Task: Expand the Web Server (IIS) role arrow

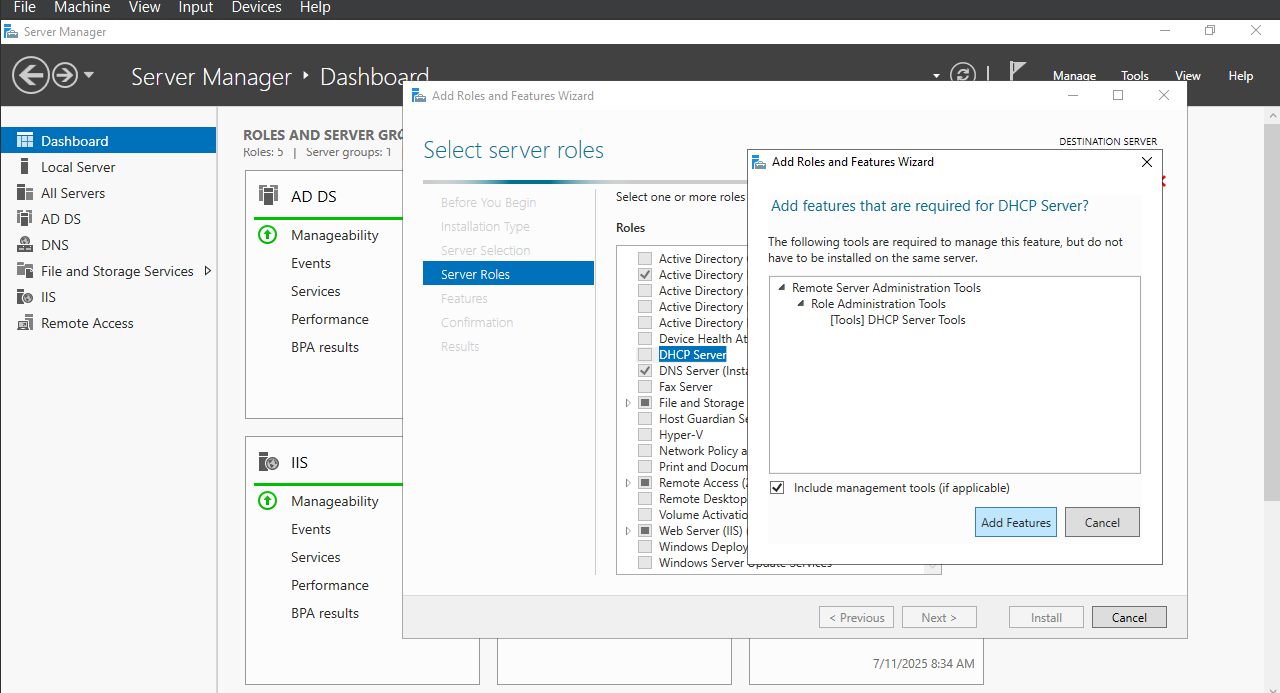Action: point(628,531)
